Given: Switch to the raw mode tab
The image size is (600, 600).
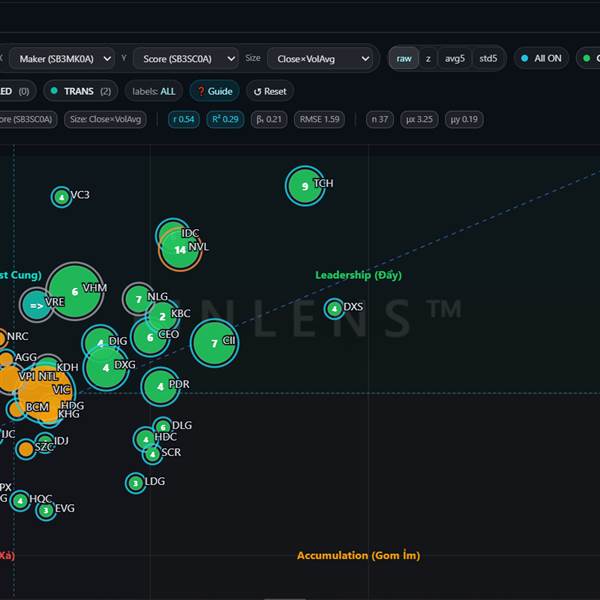Looking at the screenshot, I should pos(404,59).
